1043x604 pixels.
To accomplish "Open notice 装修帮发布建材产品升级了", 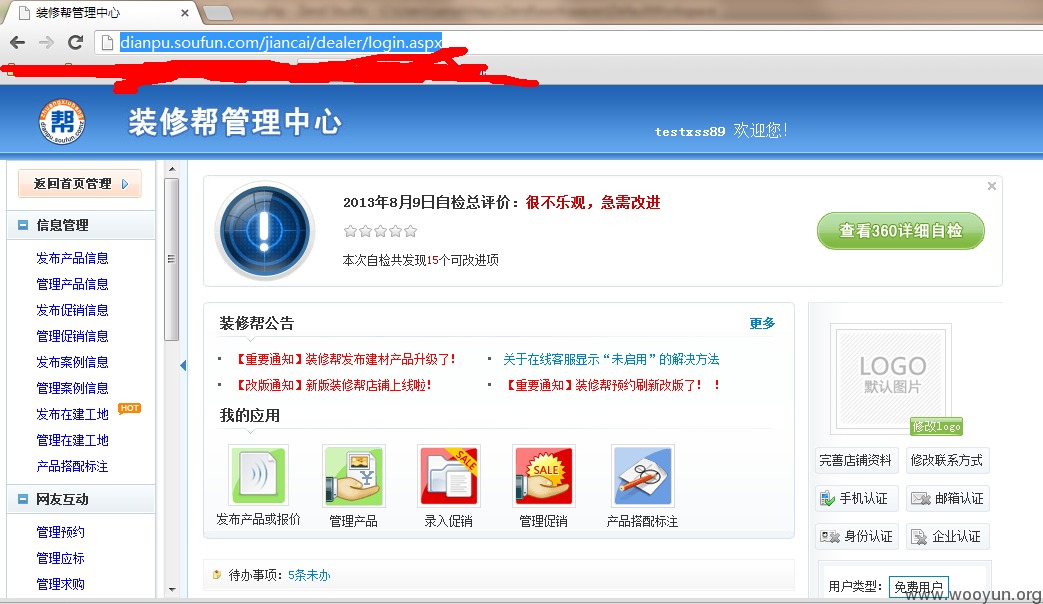I will click(345, 359).
